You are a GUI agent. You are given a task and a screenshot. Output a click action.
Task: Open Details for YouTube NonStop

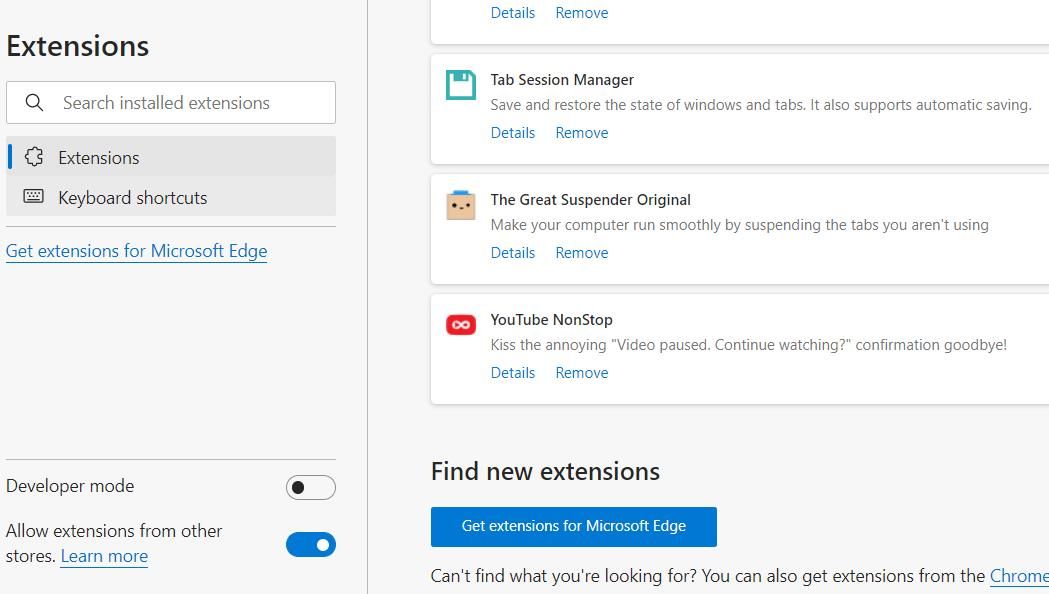[512, 373]
